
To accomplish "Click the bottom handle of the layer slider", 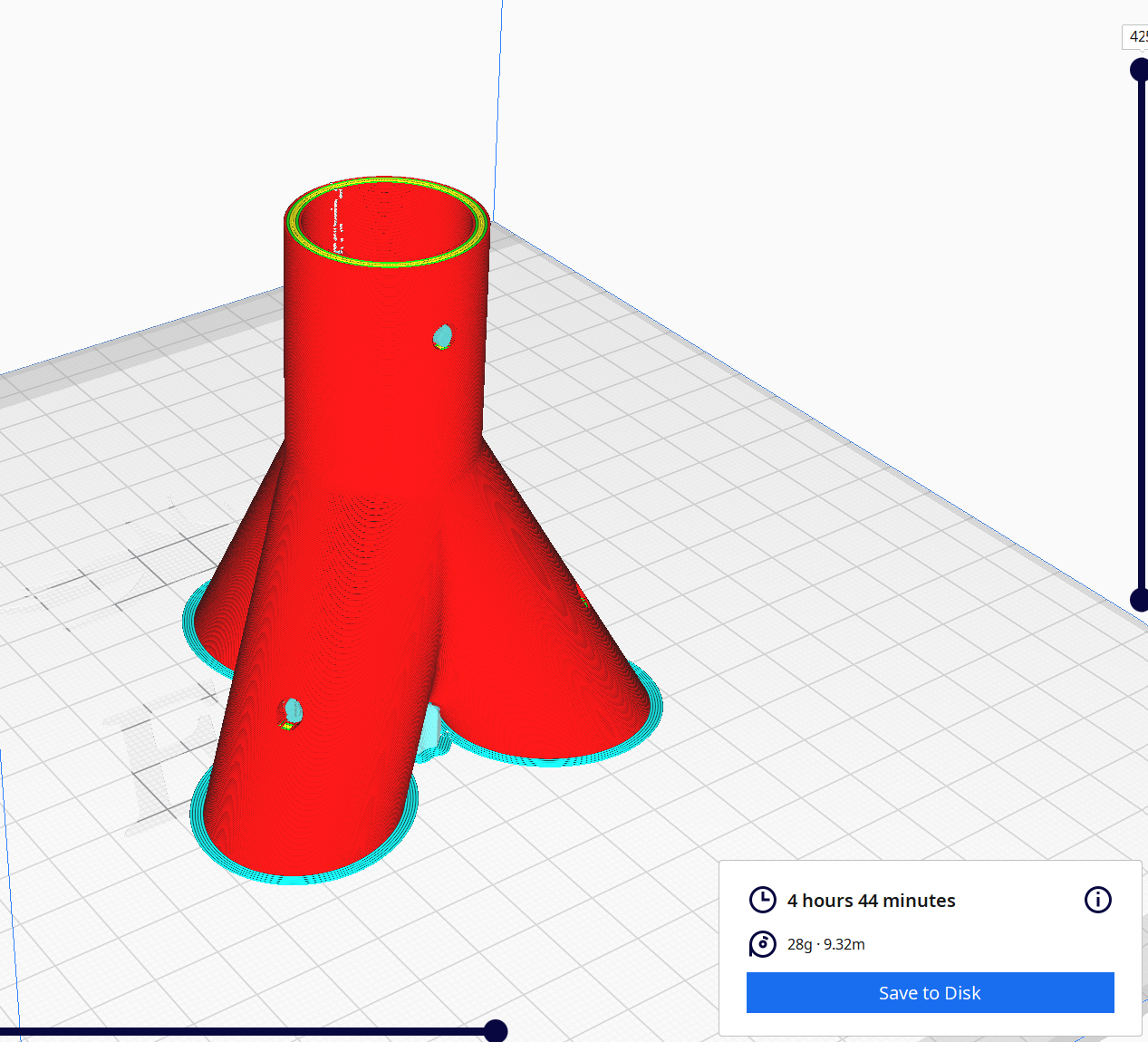I will pyautogui.click(x=1138, y=601).
